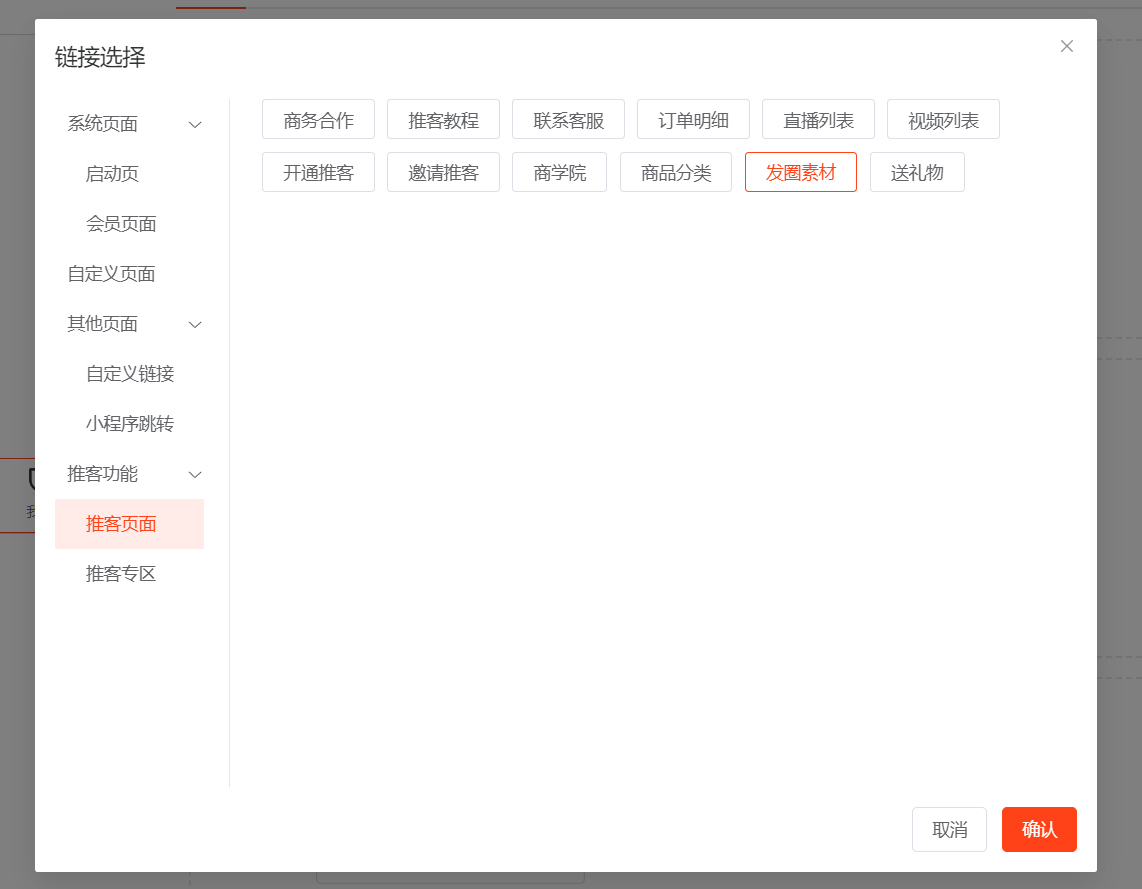Switch to 推客专区 in the sidebar
The image size is (1142, 889).
(121, 574)
